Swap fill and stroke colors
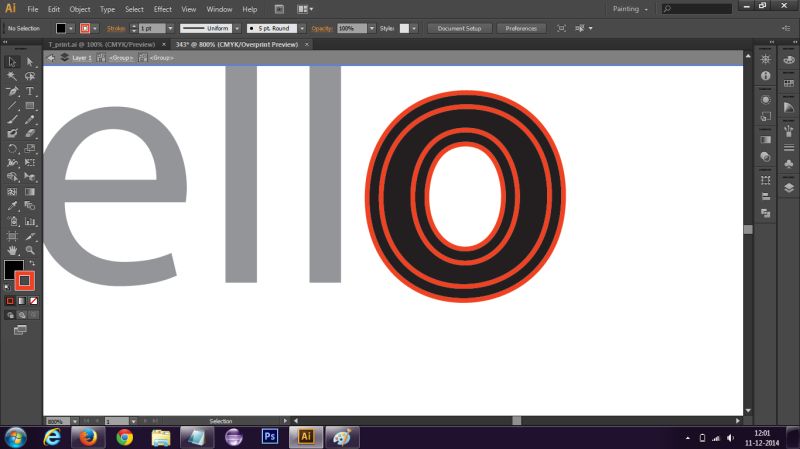The image size is (800, 449). (32, 263)
